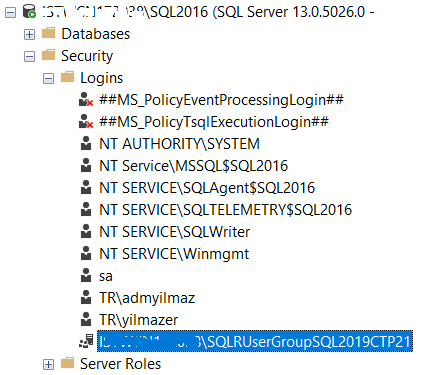
Task: Click the SQL Server instance icon
Action: tap(29, 11)
